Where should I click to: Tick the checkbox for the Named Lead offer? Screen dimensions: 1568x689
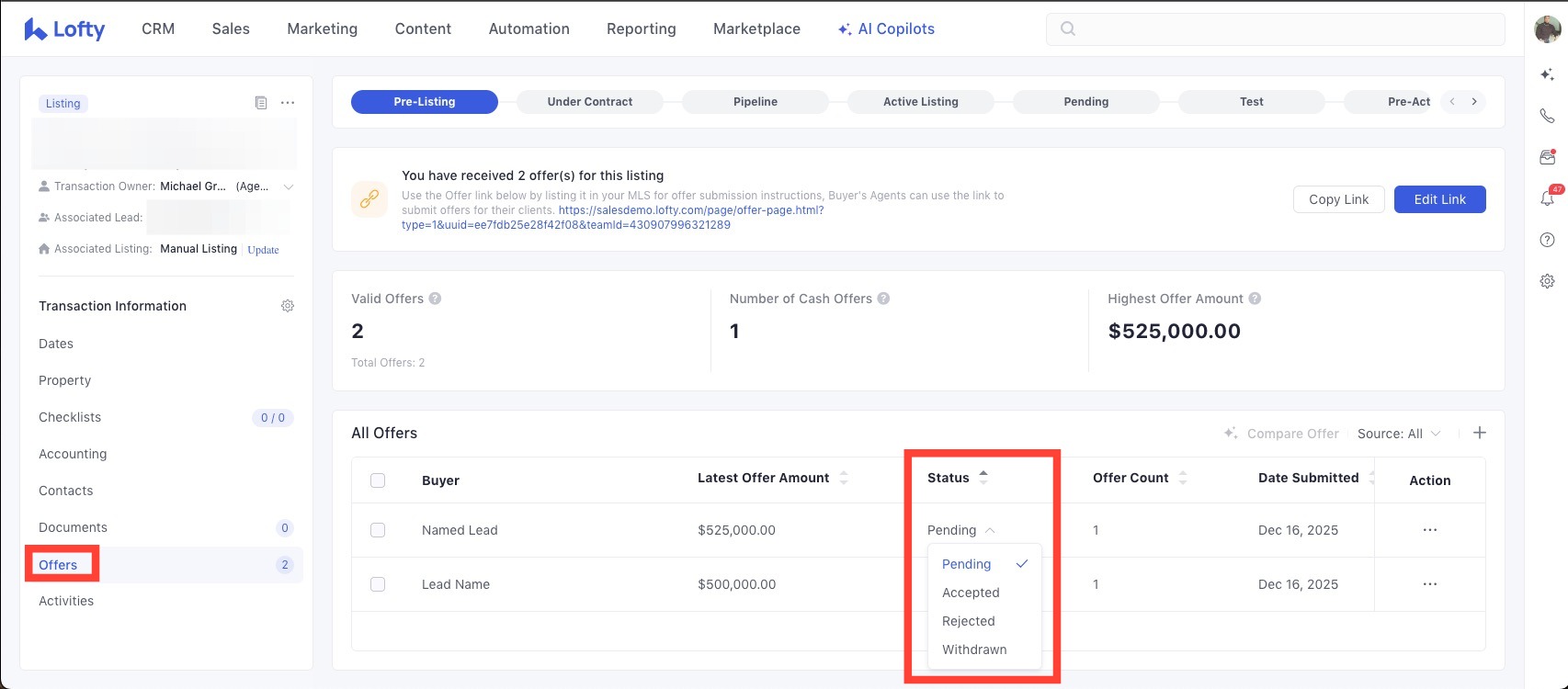coord(378,530)
